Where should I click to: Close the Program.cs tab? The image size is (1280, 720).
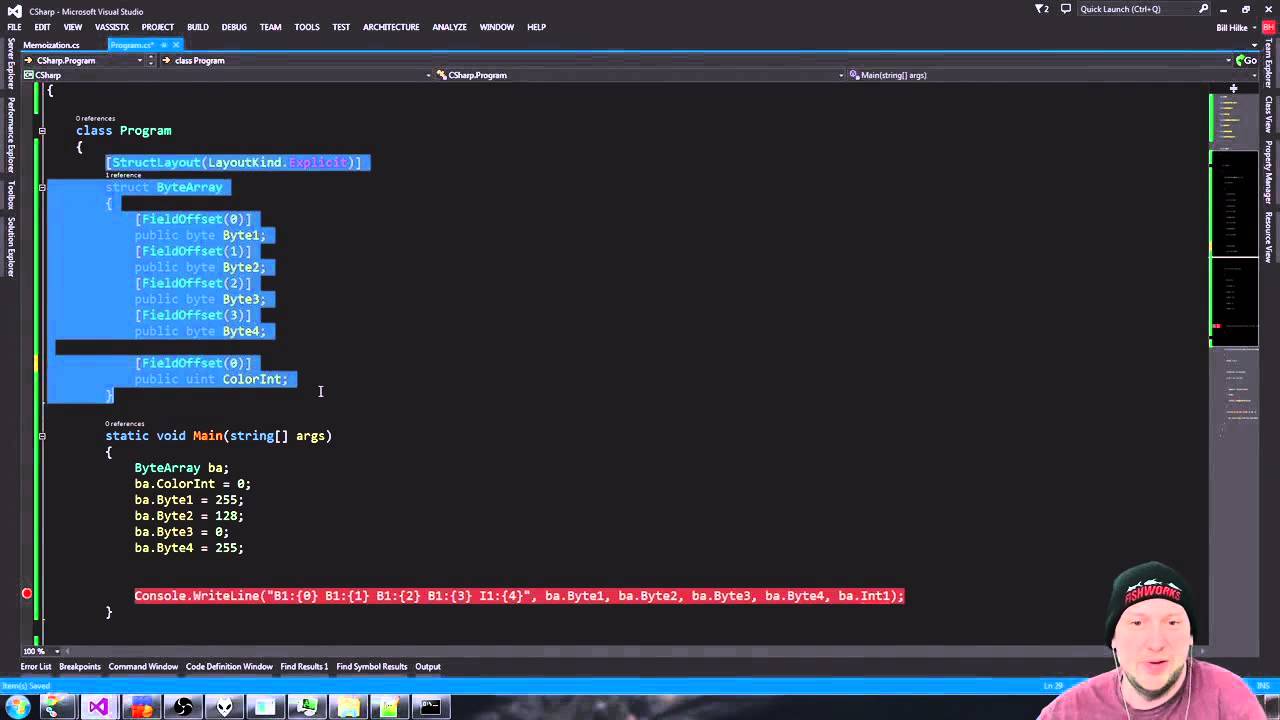[x=176, y=45]
